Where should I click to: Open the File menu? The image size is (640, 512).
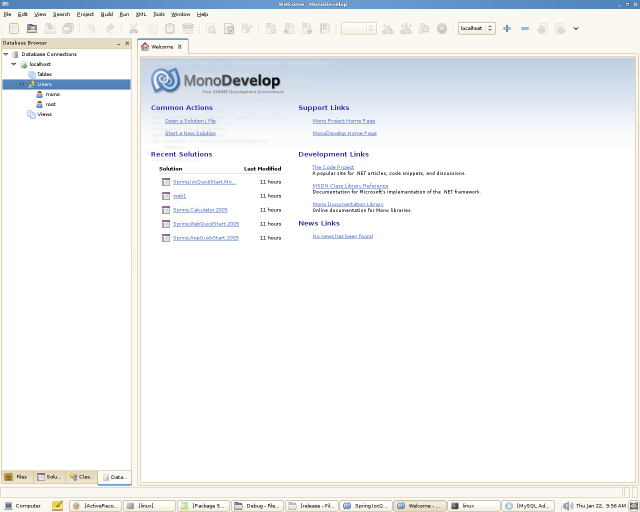pyautogui.click(x=7, y=14)
